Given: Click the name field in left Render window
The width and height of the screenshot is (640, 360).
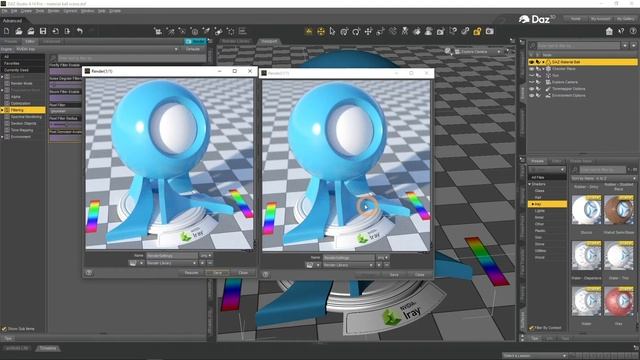Looking at the screenshot, I should pos(172,256).
